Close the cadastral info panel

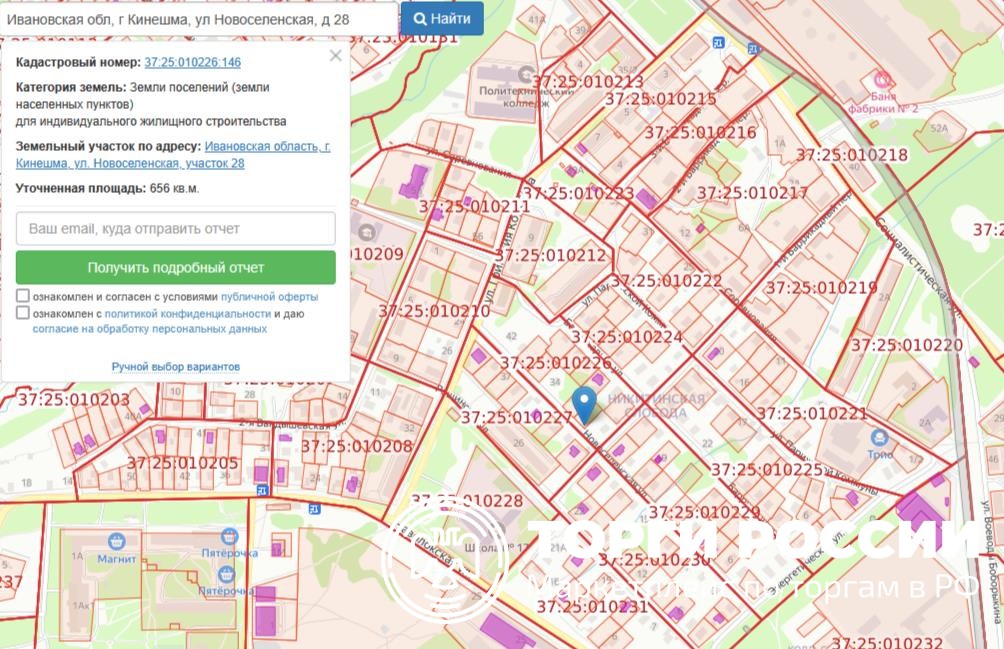click(x=335, y=56)
